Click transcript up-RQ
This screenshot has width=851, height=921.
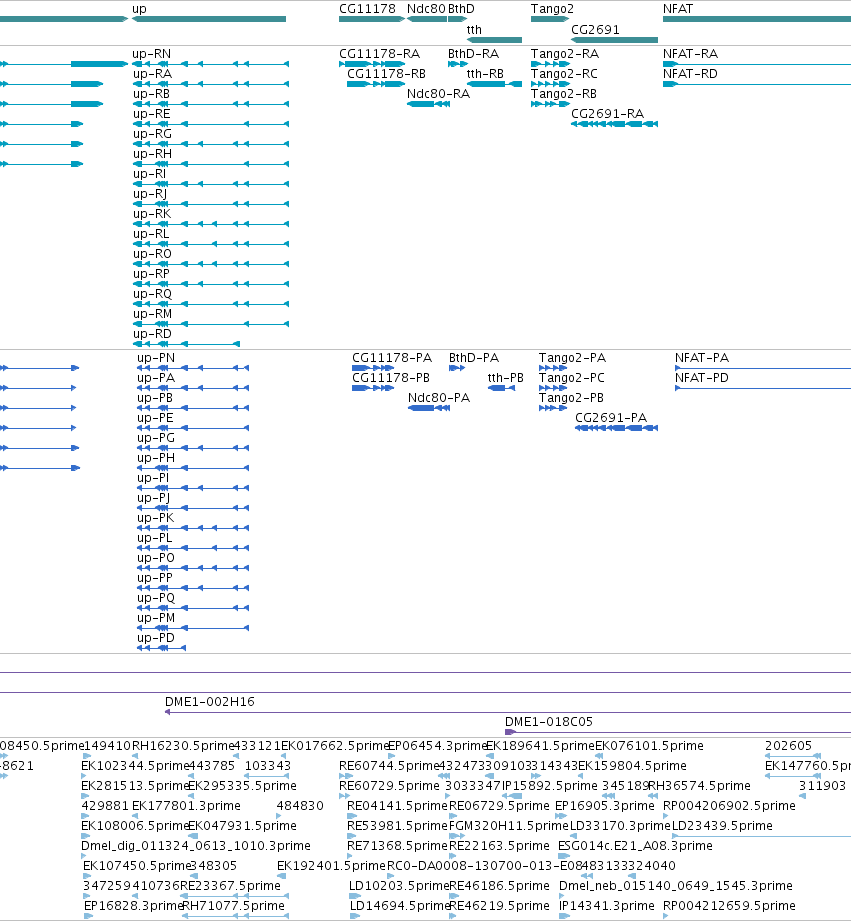(210, 304)
